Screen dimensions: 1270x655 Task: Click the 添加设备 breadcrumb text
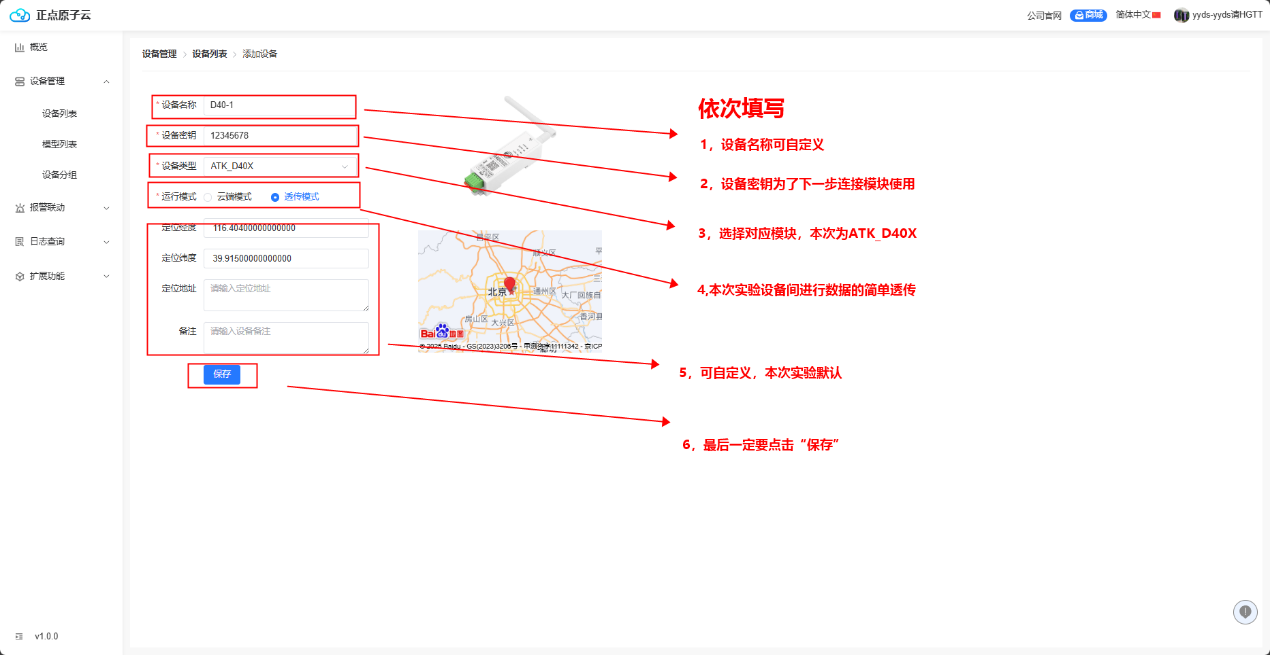tap(260, 54)
